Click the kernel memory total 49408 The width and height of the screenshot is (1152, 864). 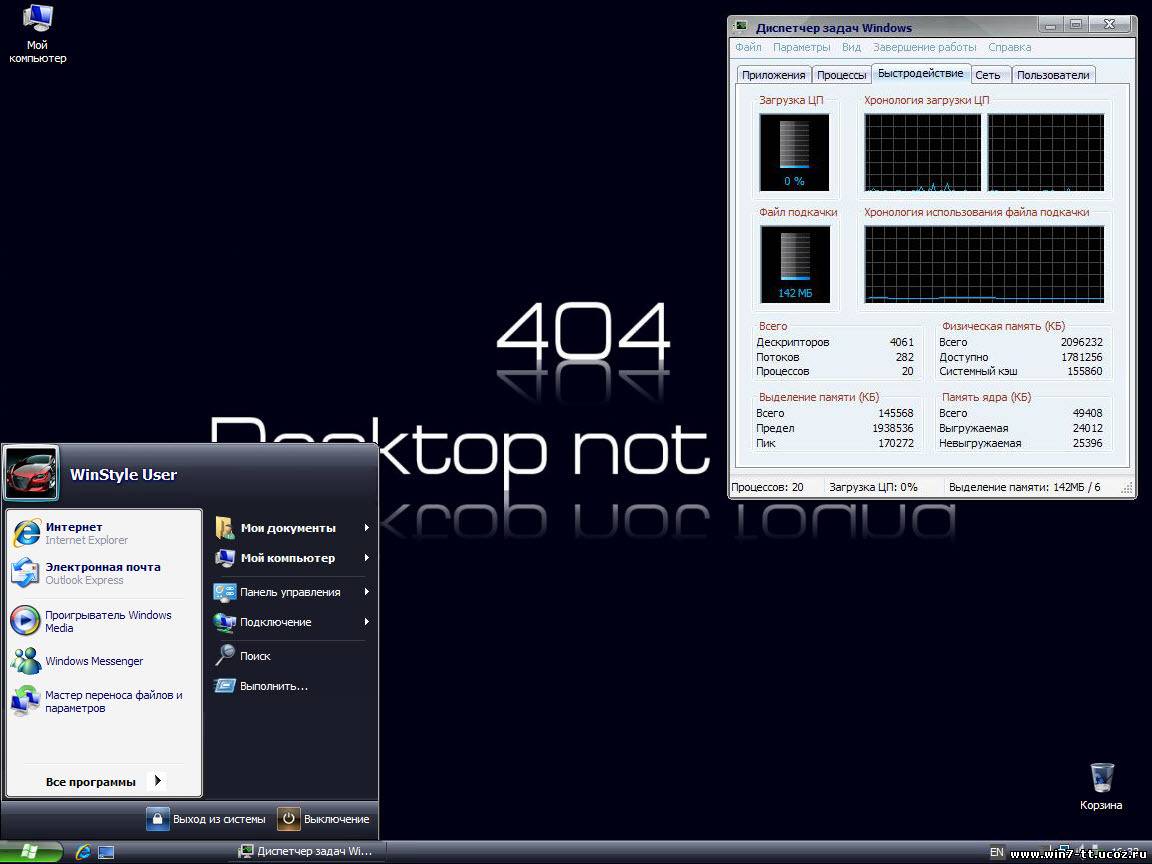pyautogui.click(x=1087, y=413)
